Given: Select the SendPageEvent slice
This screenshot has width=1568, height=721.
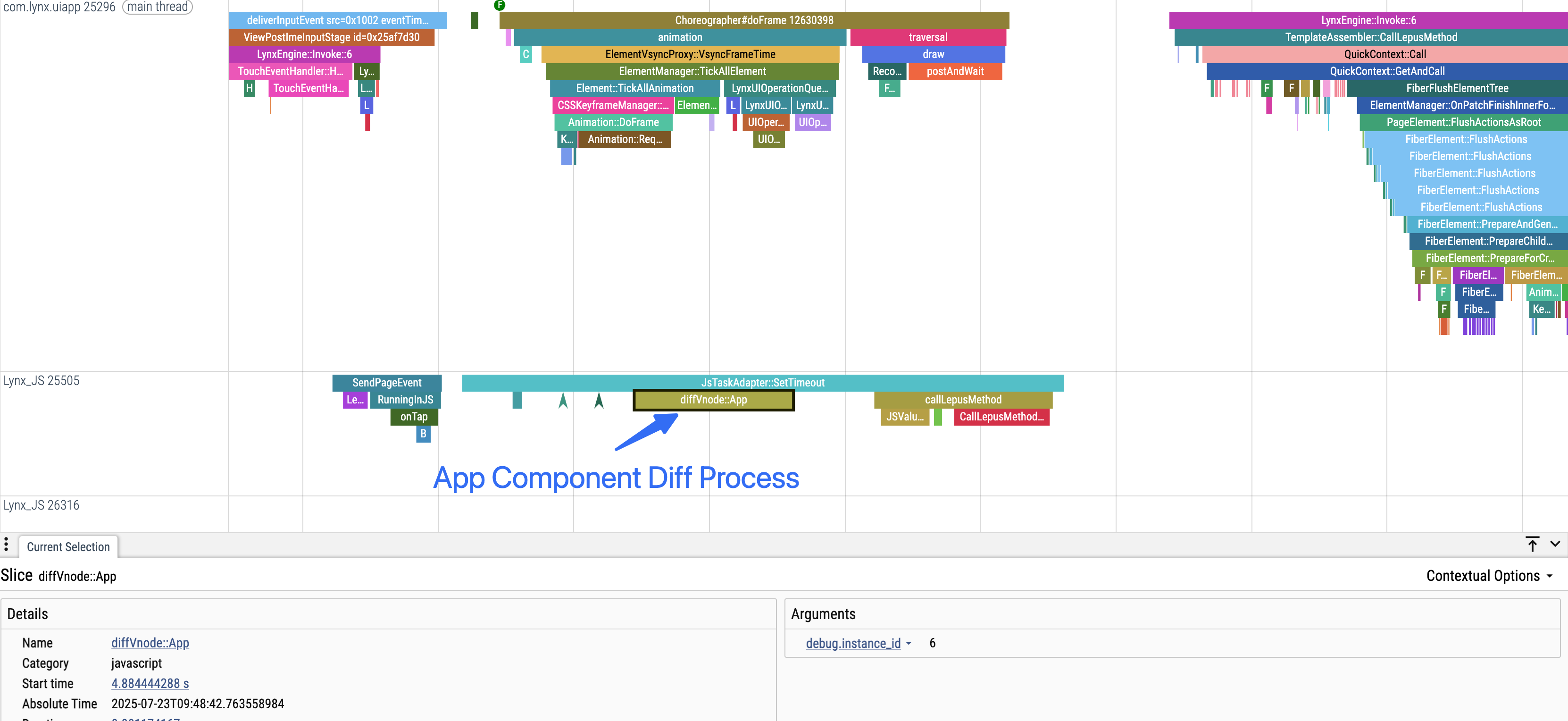Looking at the screenshot, I should click(x=386, y=383).
